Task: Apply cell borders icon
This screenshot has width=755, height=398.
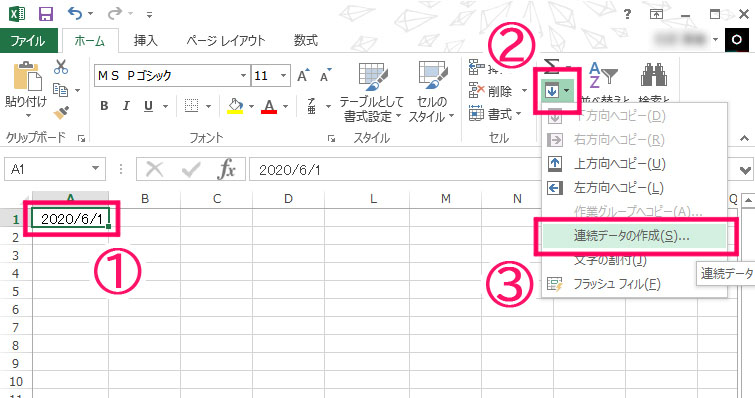Action: point(192,105)
